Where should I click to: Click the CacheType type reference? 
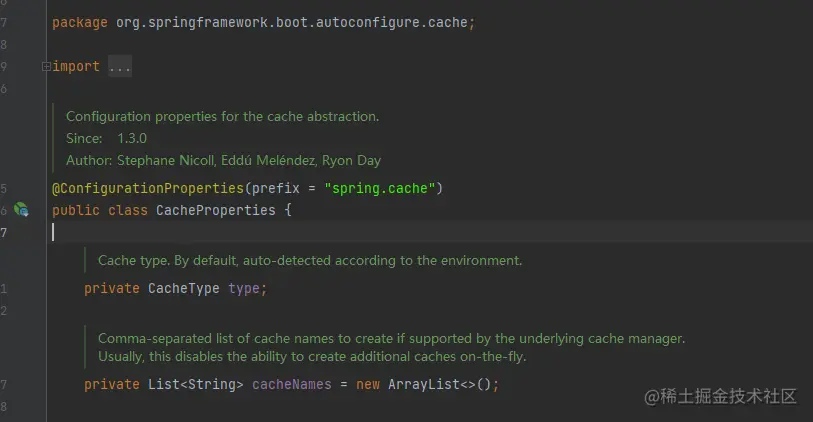tap(184, 289)
